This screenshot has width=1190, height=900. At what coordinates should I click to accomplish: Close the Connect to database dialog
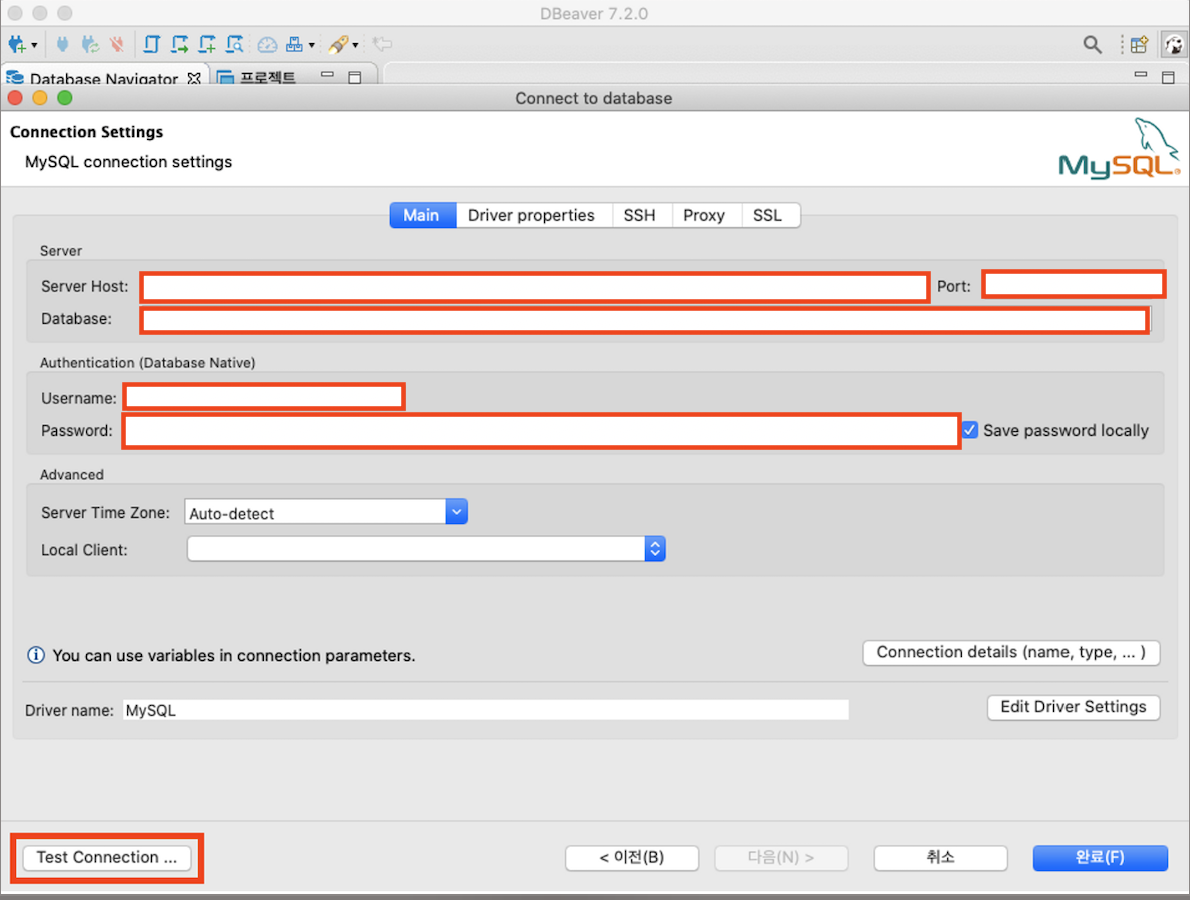(x=15, y=98)
